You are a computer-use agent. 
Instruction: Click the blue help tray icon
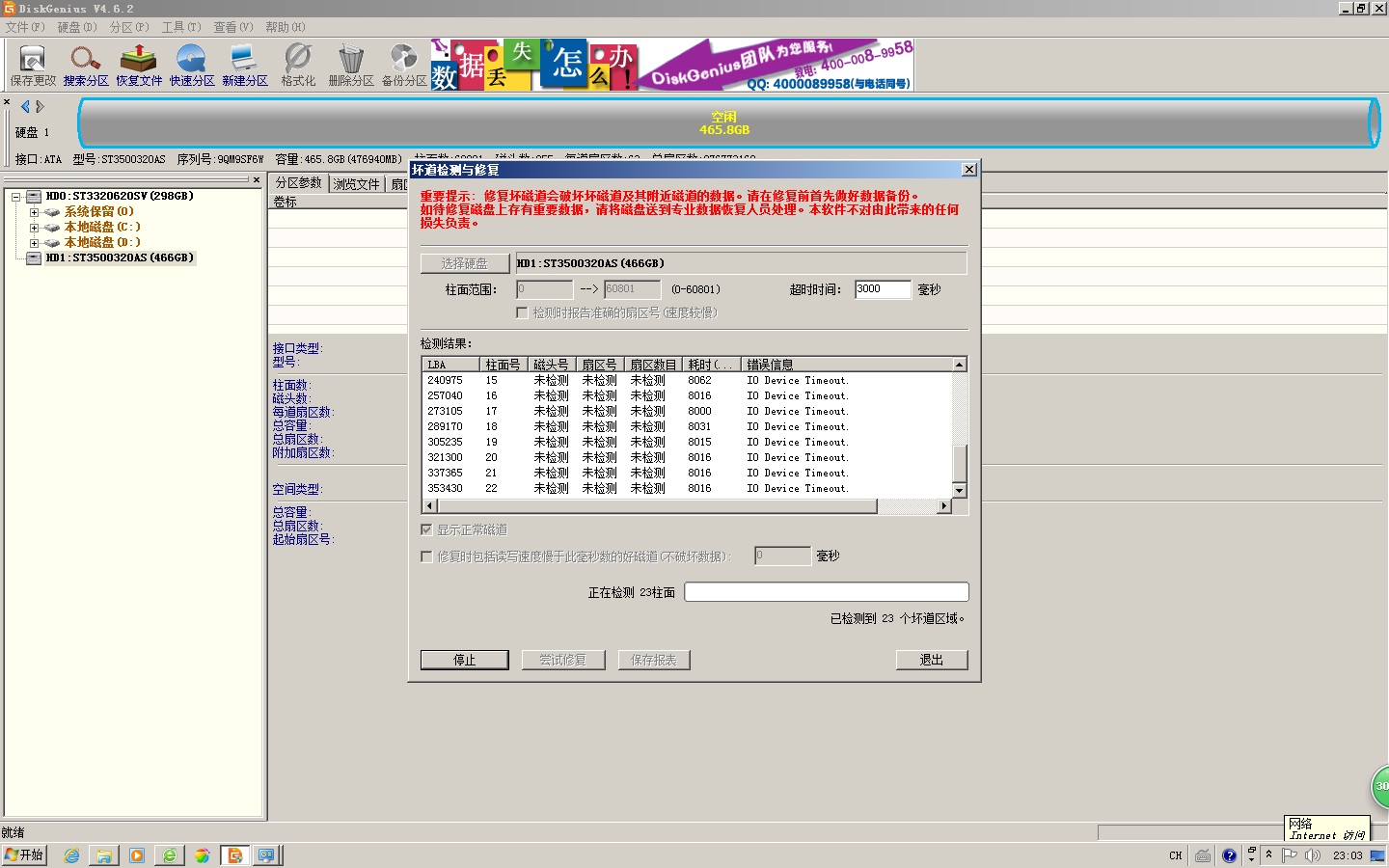pyautogui.click(x=1229, y=855)
